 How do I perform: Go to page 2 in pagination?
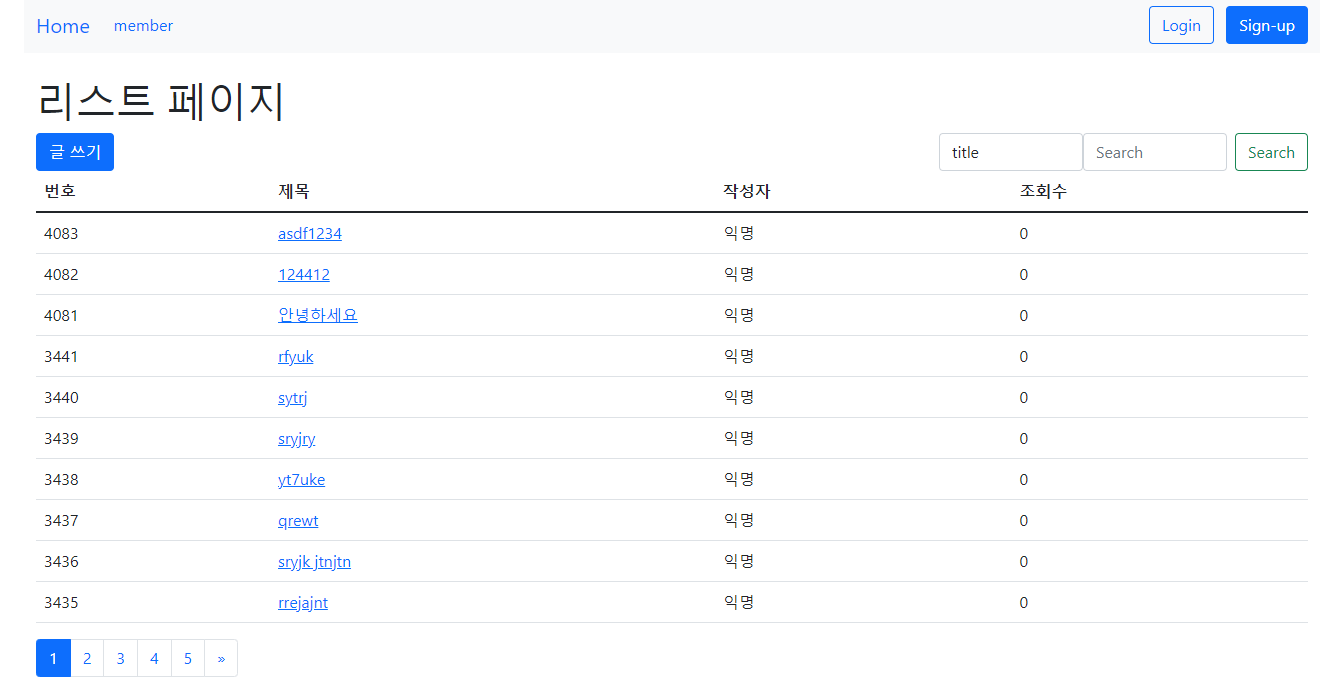87,658
